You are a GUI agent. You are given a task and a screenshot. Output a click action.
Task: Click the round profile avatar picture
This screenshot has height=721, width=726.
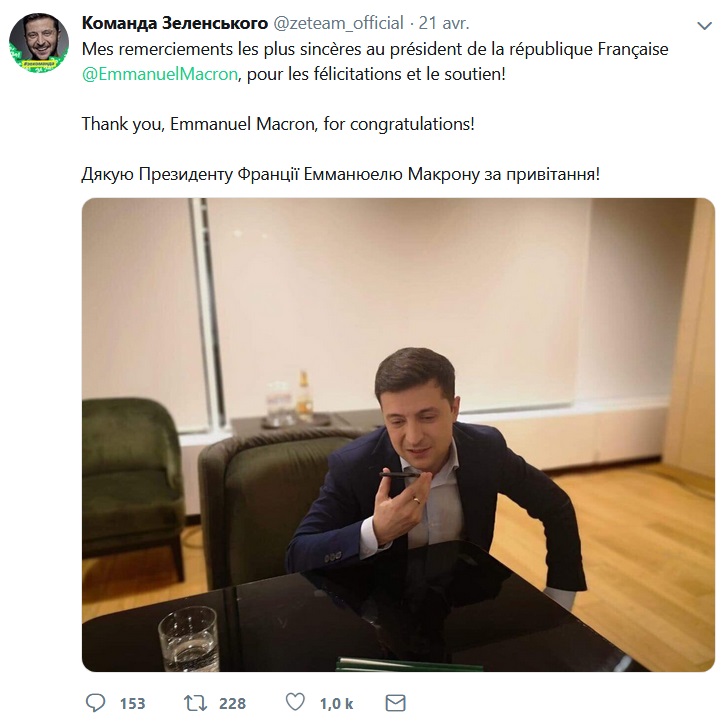click(38, 43)
